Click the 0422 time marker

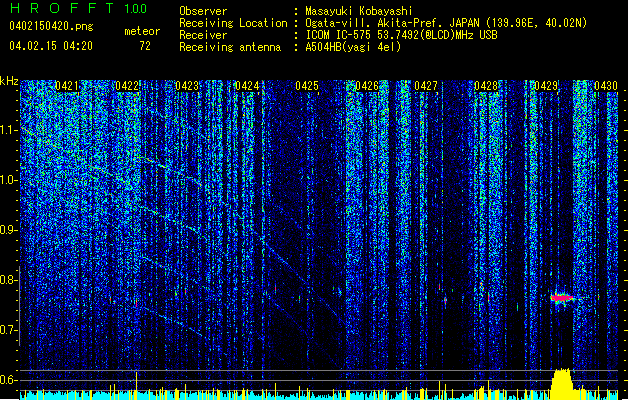coord(127,86)
